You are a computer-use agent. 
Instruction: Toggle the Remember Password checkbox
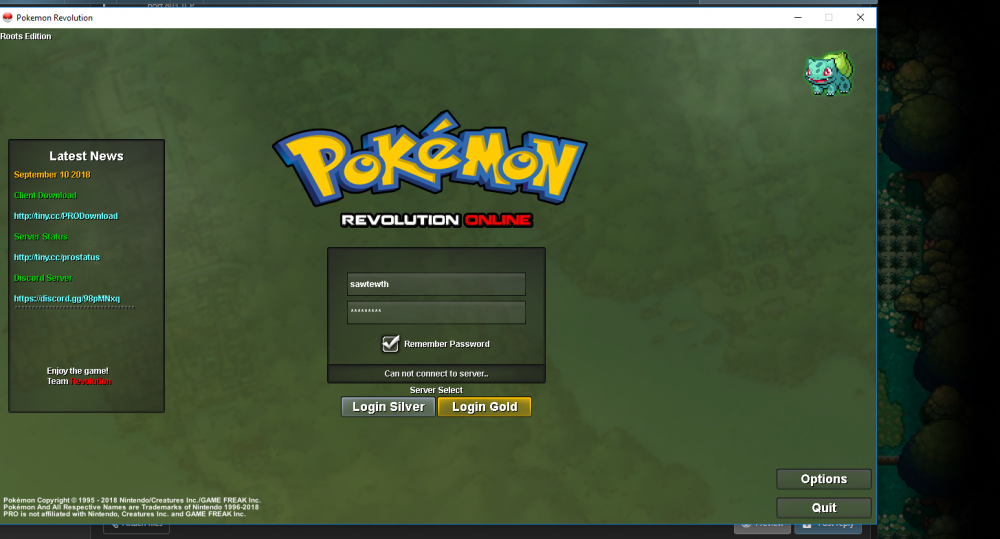click(x=391, y=344)
